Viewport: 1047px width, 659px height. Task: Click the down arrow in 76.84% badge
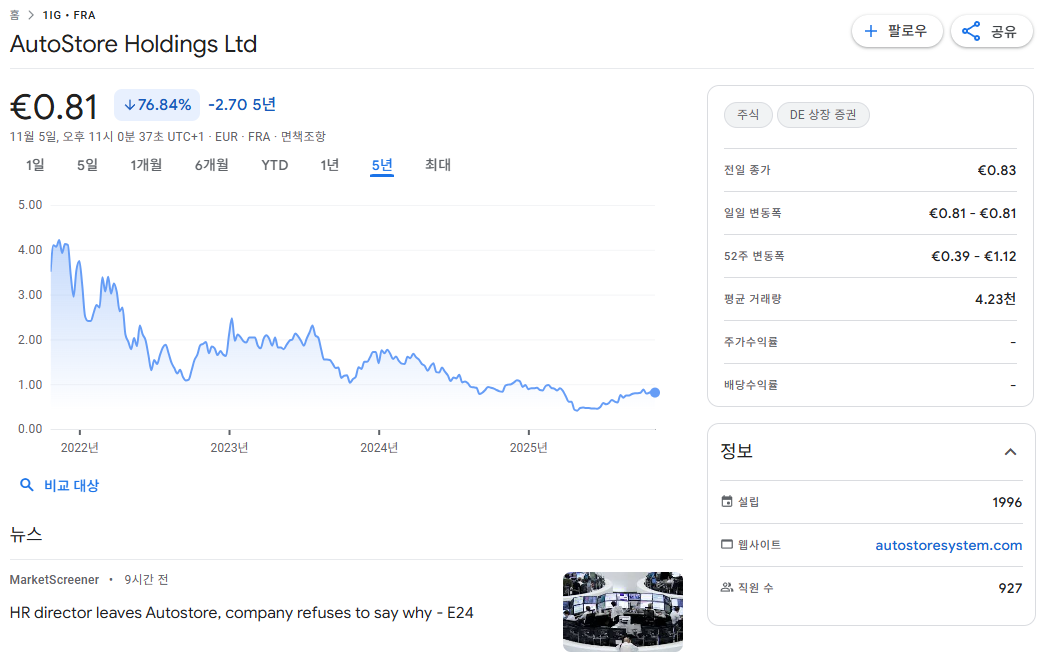click(130, 105)
